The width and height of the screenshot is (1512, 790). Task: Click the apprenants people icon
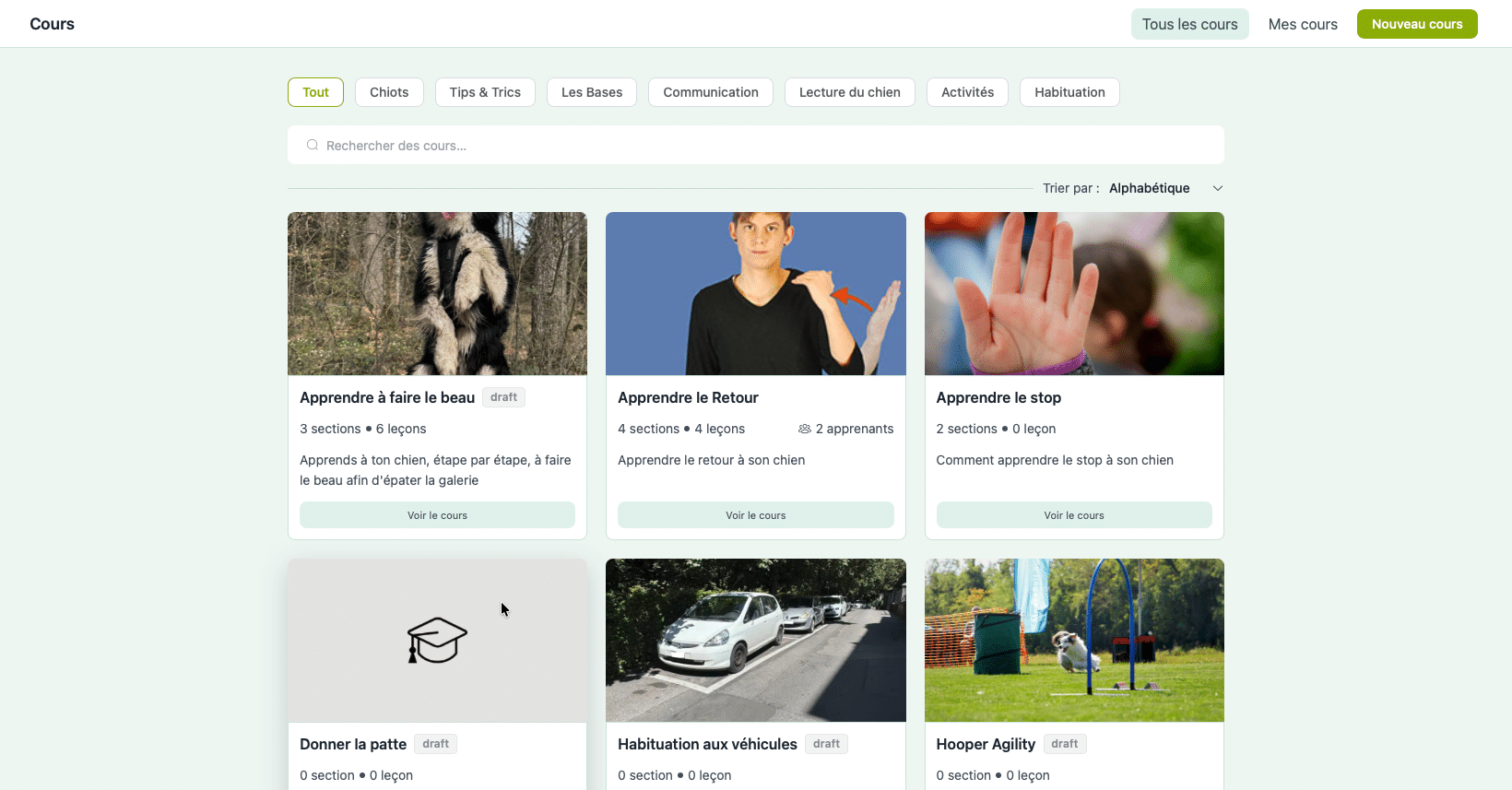tap(804, 429)
